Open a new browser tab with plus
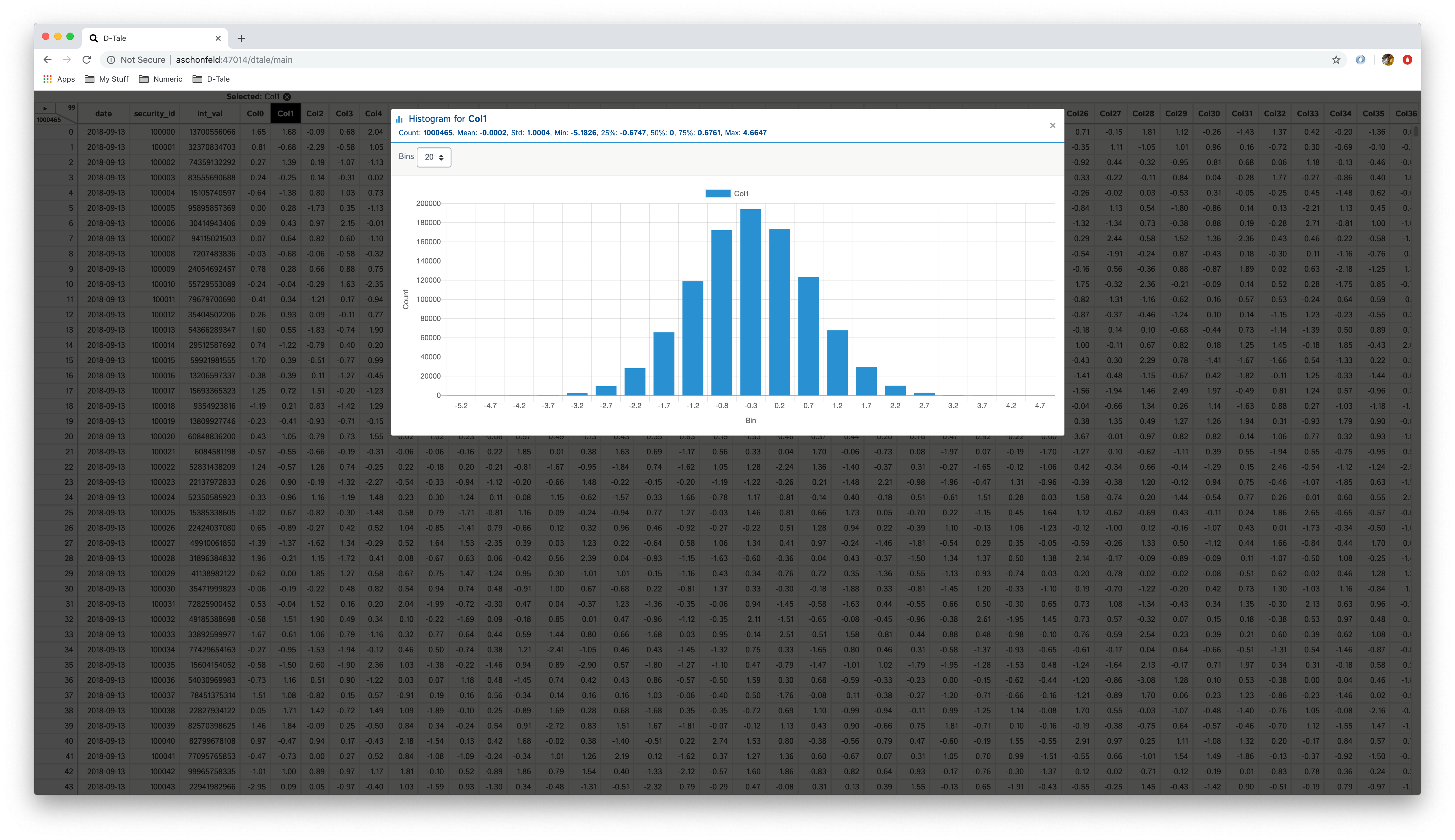The height and width of the screenshot is (840, 1455). 241,38
